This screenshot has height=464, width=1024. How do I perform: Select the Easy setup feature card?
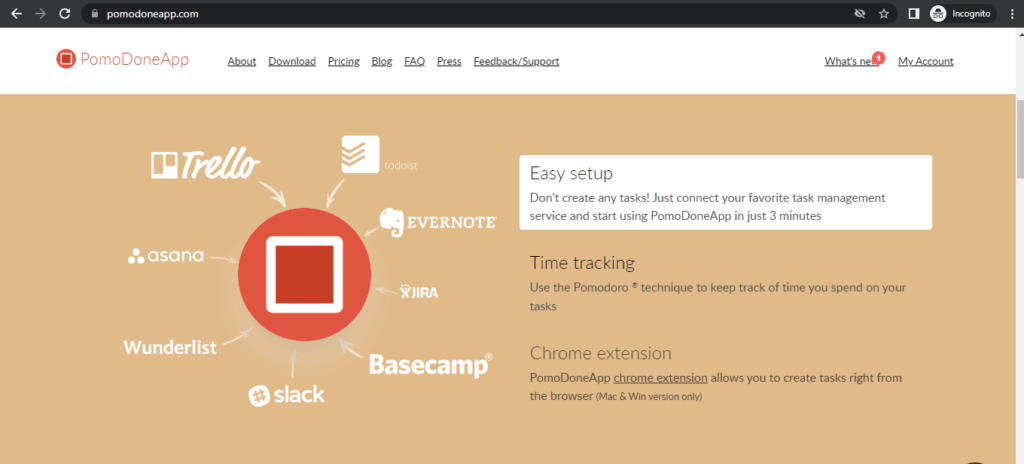pyautogui.click(x=725, y=192)
